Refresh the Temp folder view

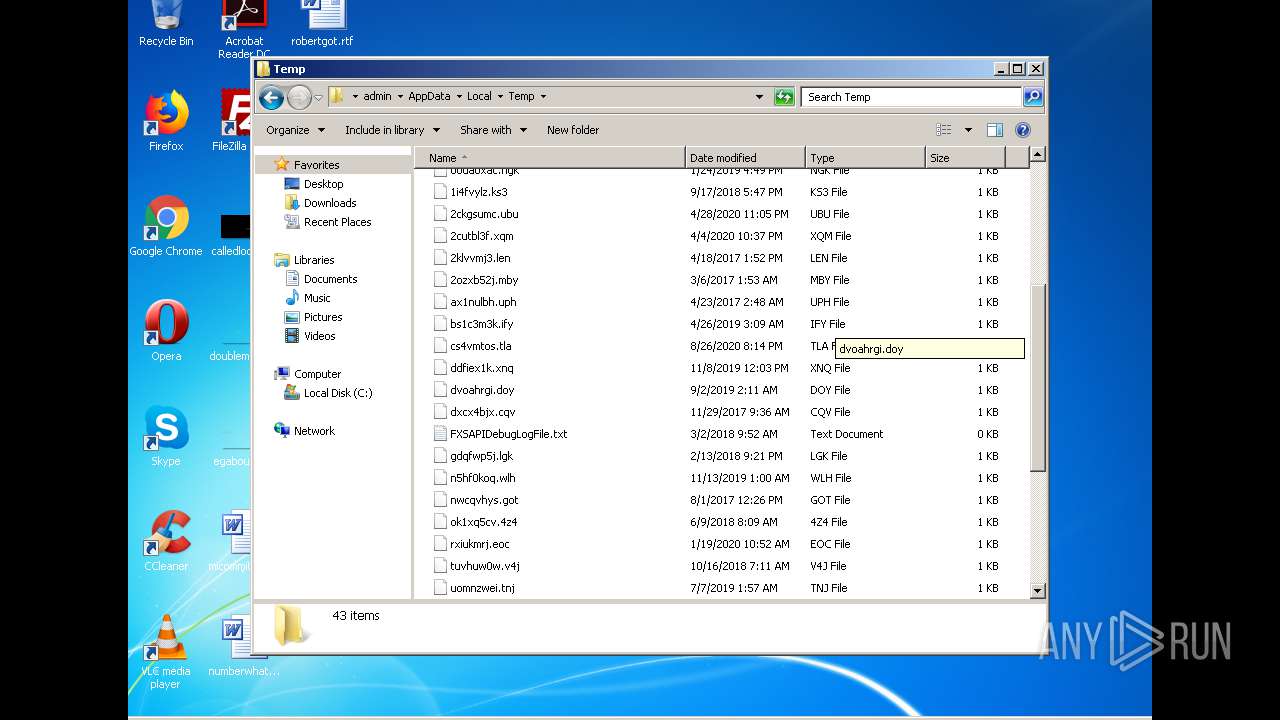coord(784,97)
